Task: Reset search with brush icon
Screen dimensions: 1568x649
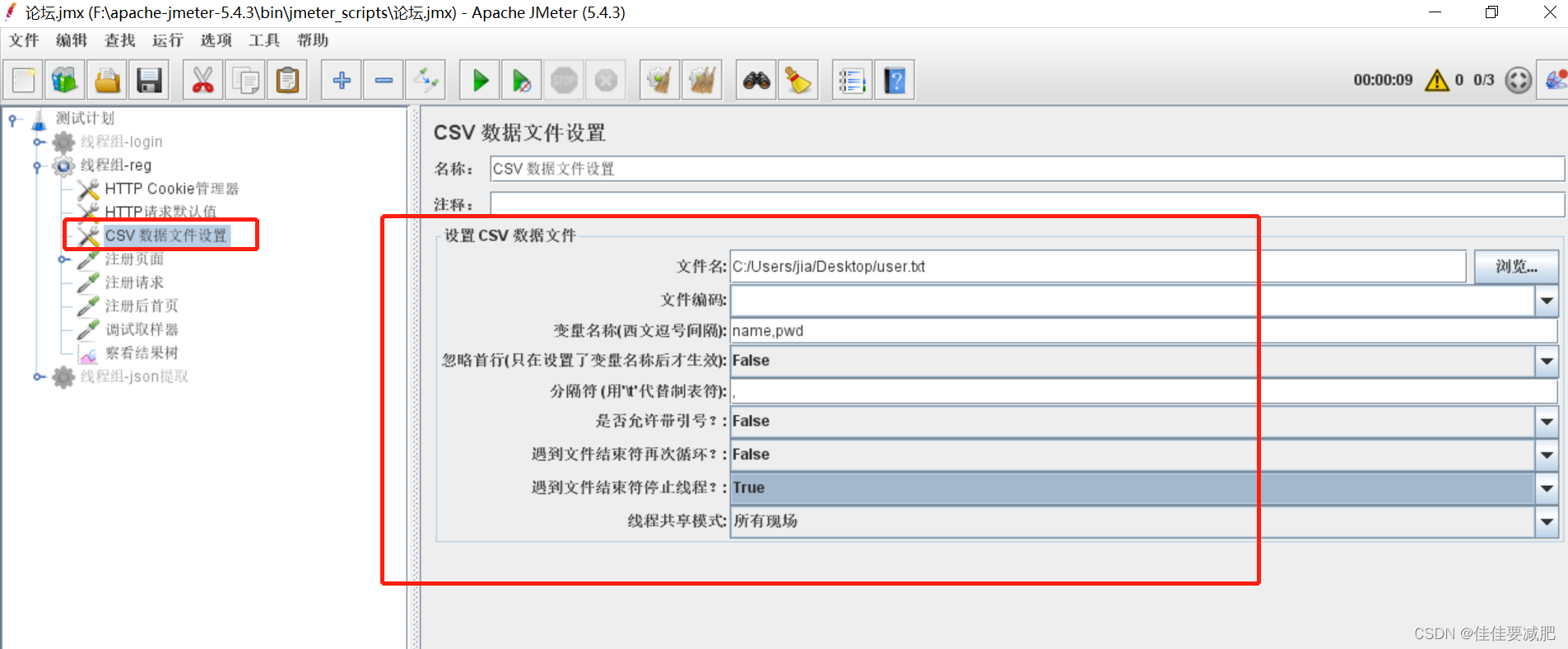Action: 798,80
